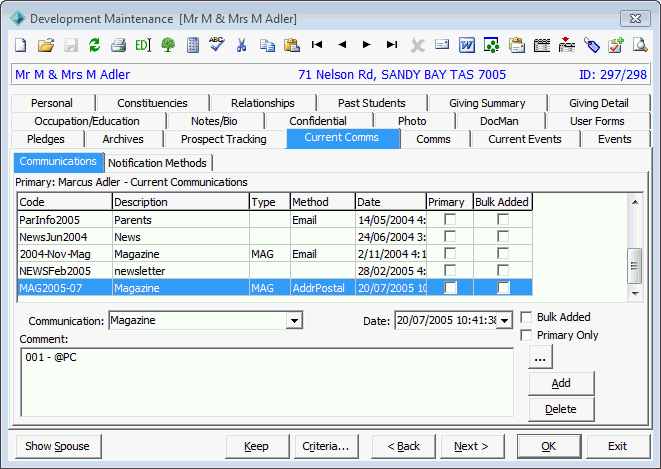Click the magnifier print preview icon
This screenshot has width=661, height=469.
tap(640, 45)
